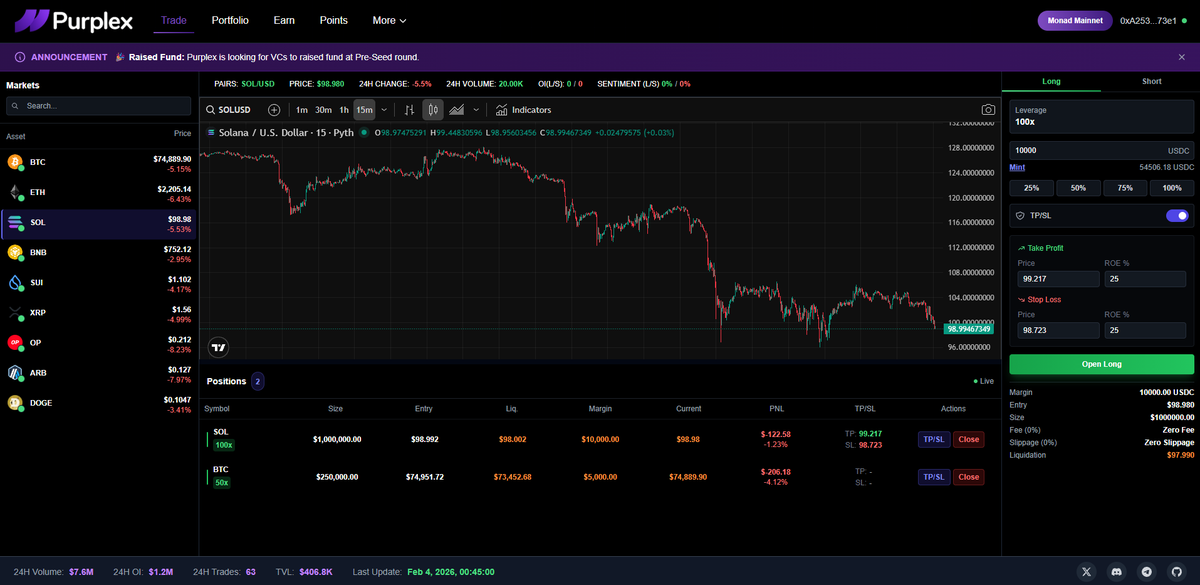Open the X (Twitter) social link

[1087, 571]
